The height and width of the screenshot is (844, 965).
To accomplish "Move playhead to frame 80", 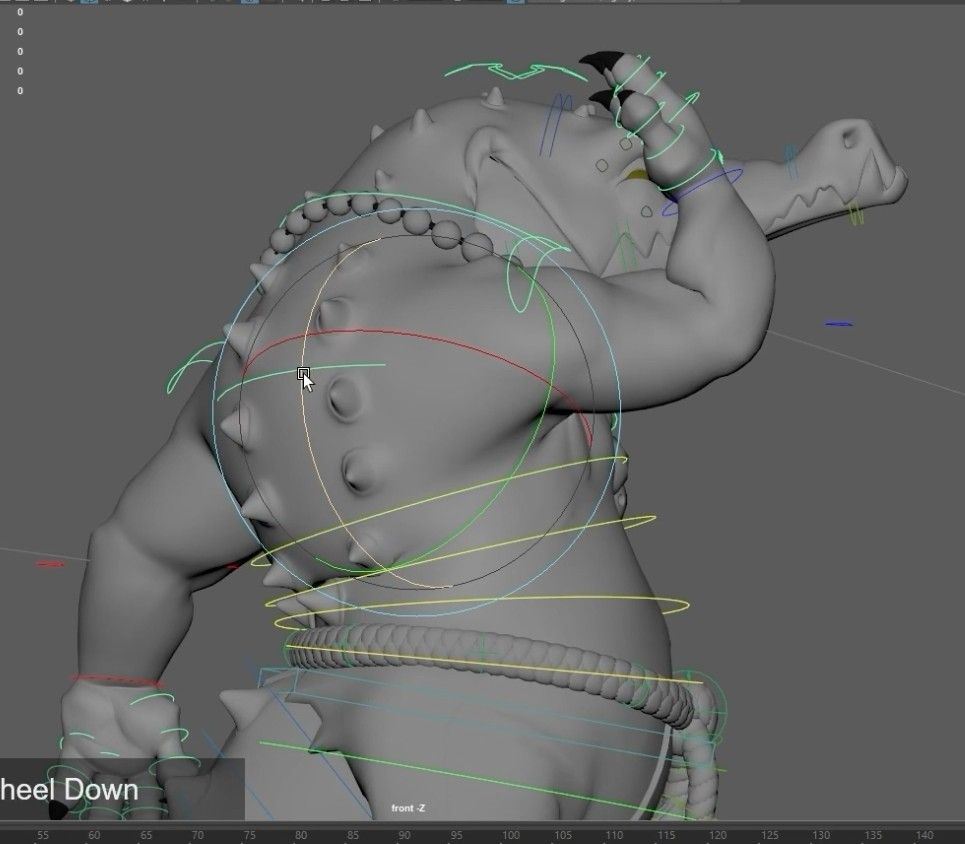I will 301,835.
